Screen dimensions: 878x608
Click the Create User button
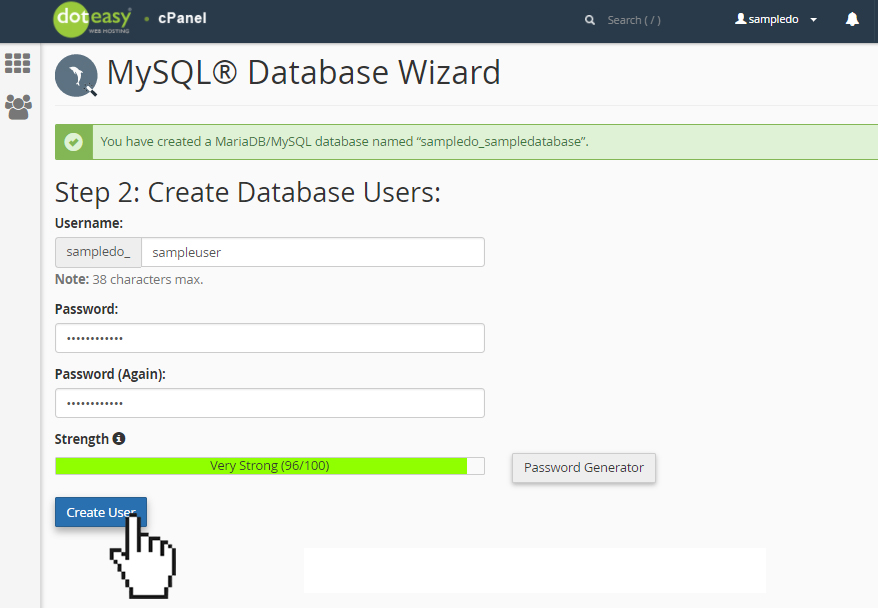click(x=100, y=511)
